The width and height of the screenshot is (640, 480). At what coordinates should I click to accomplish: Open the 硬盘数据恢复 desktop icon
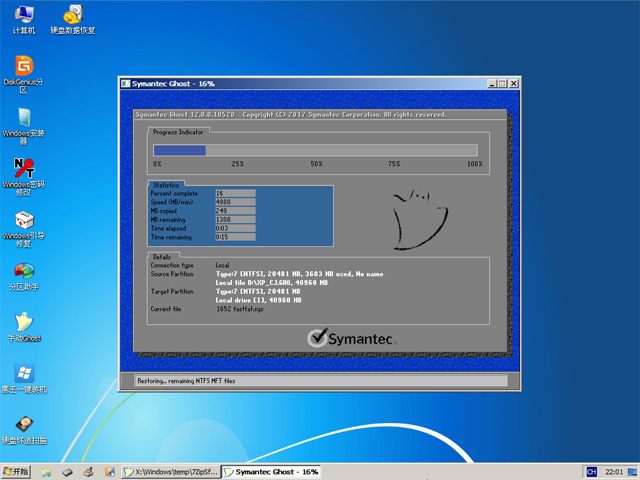(73, 16)
